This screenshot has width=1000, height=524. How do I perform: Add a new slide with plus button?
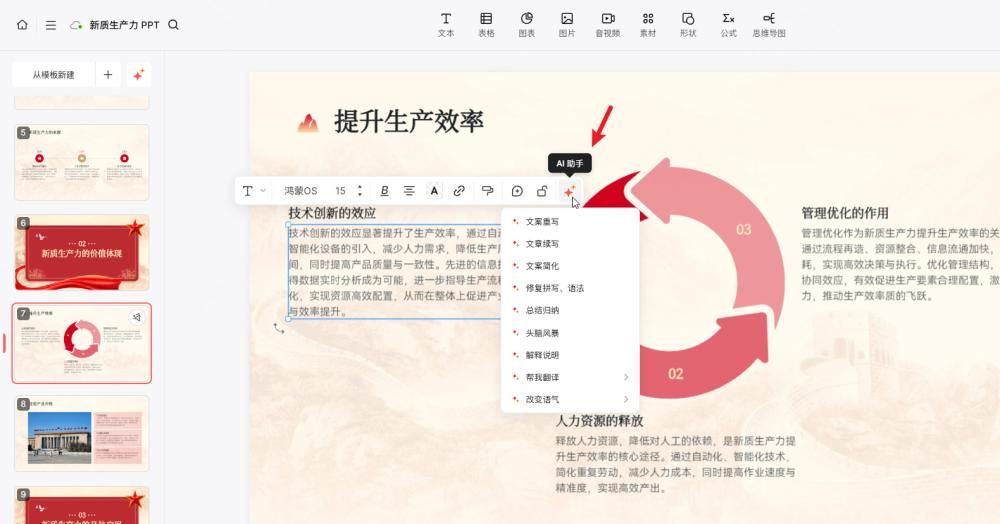(x=108, y=75)
